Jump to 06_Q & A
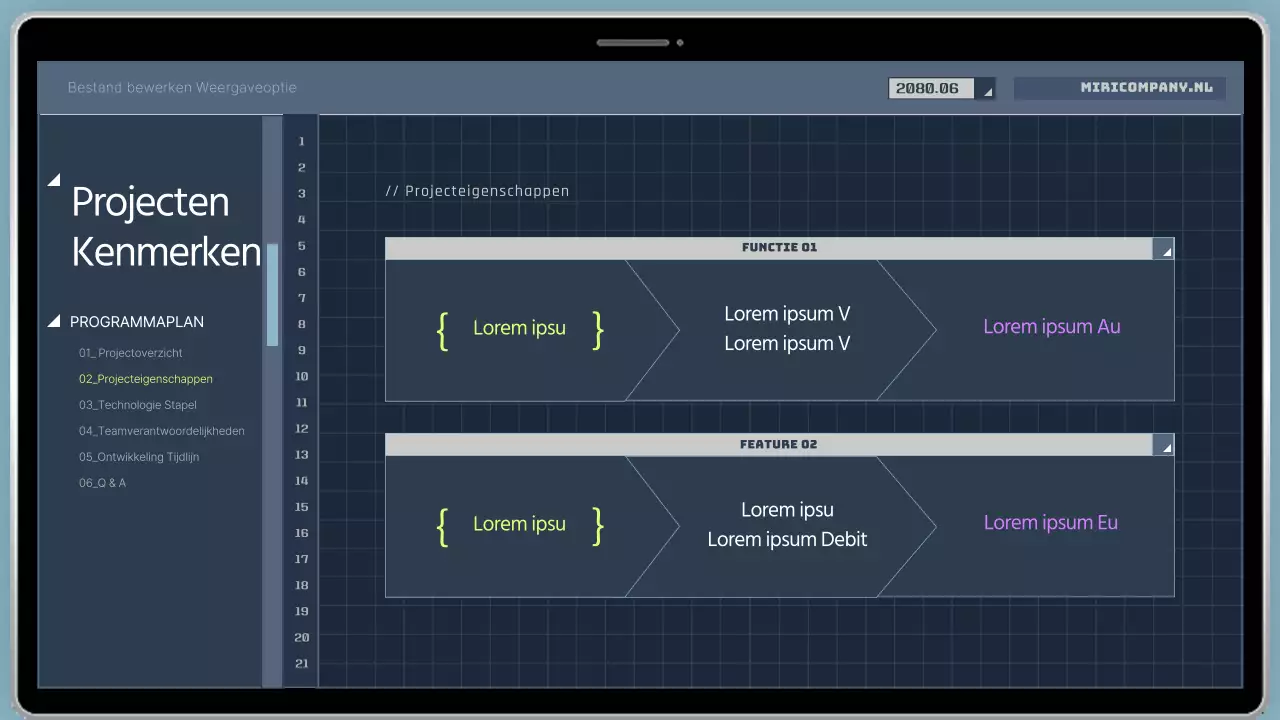This screenshot has width=1280, height=720. point(102,483)
